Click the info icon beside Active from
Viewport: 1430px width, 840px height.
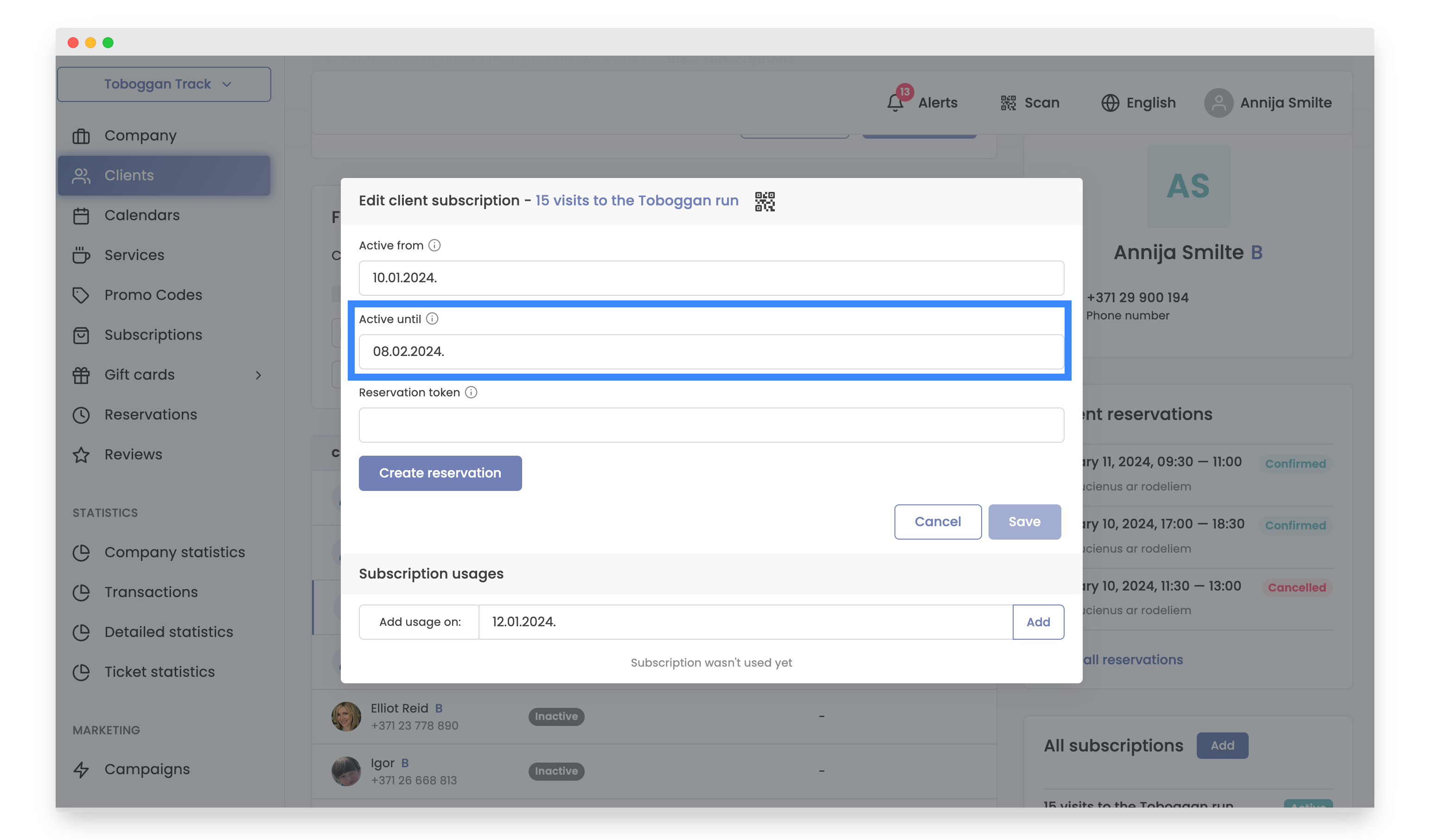pyautogui.click(x=434, y=245)
